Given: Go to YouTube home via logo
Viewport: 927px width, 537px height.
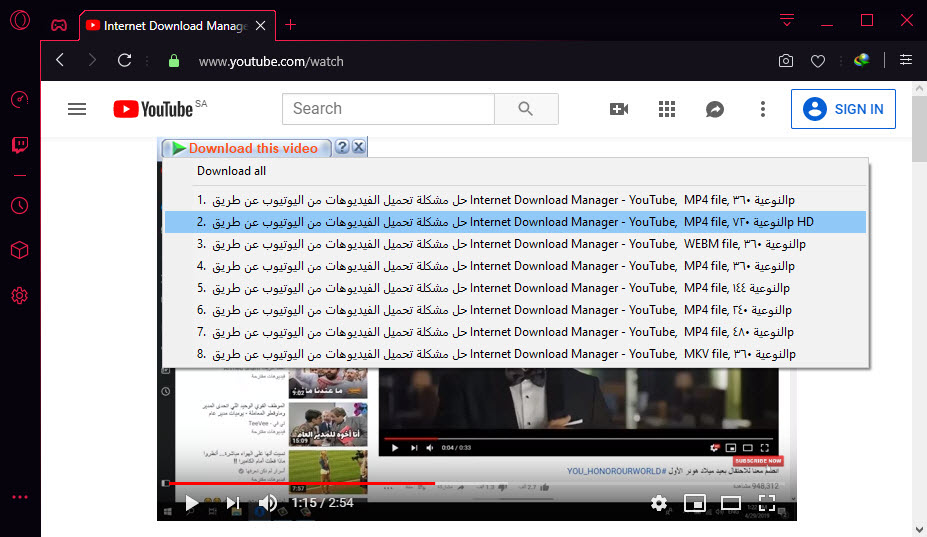Looking at the screenshot, I should [x=153, y=109].
